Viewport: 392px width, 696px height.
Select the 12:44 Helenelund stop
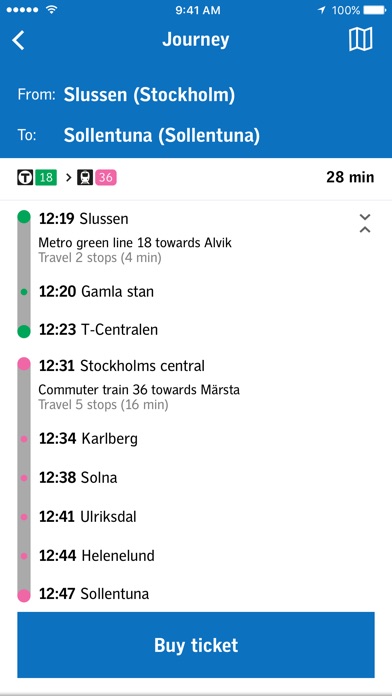(97, 555)
